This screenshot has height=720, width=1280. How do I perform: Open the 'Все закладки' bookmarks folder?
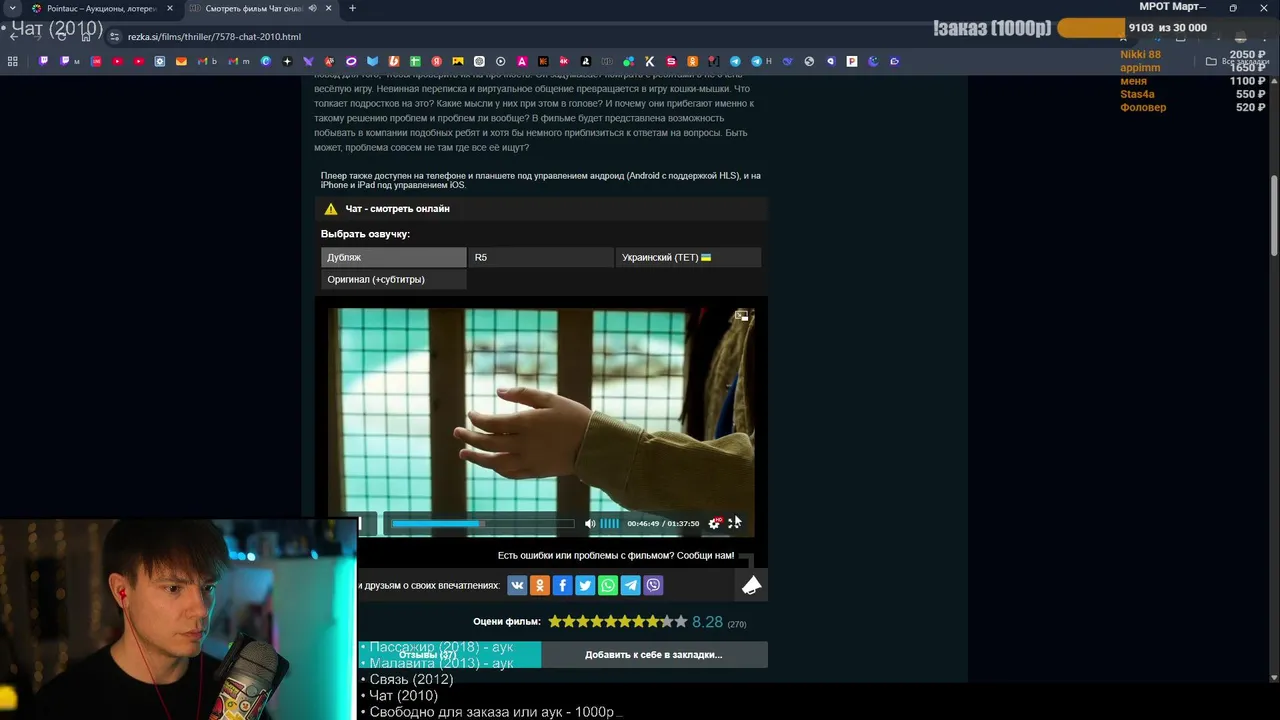pyautogui.click(x=1238, y=61)
